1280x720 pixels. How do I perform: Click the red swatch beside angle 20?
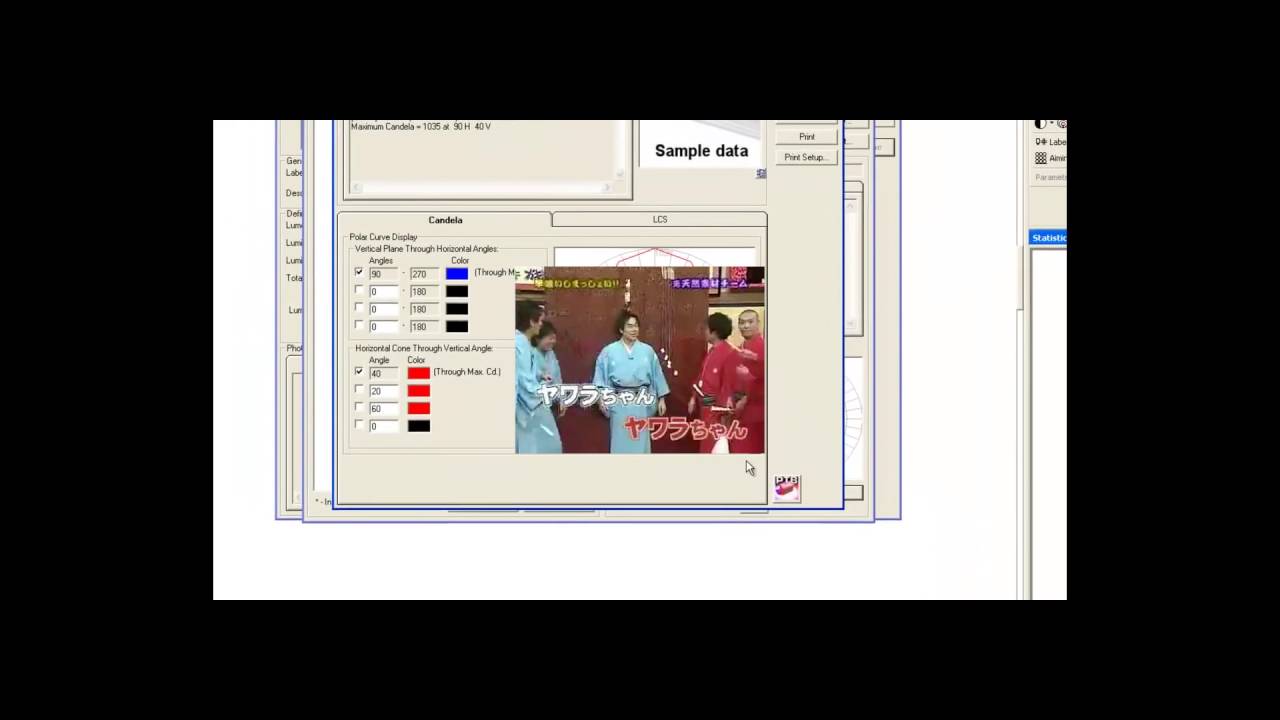[x=419, y=391]
